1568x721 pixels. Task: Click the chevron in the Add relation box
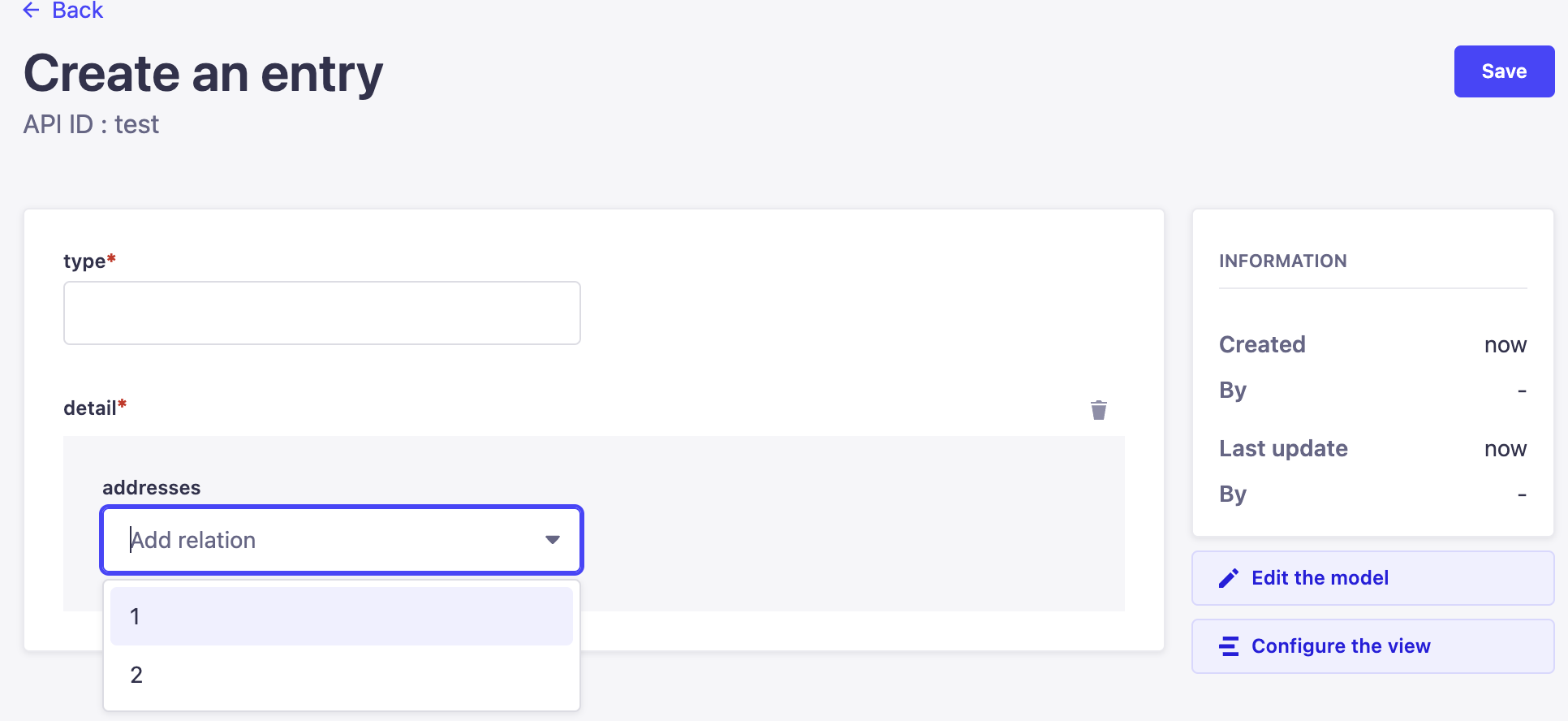[x=553, y=539]
